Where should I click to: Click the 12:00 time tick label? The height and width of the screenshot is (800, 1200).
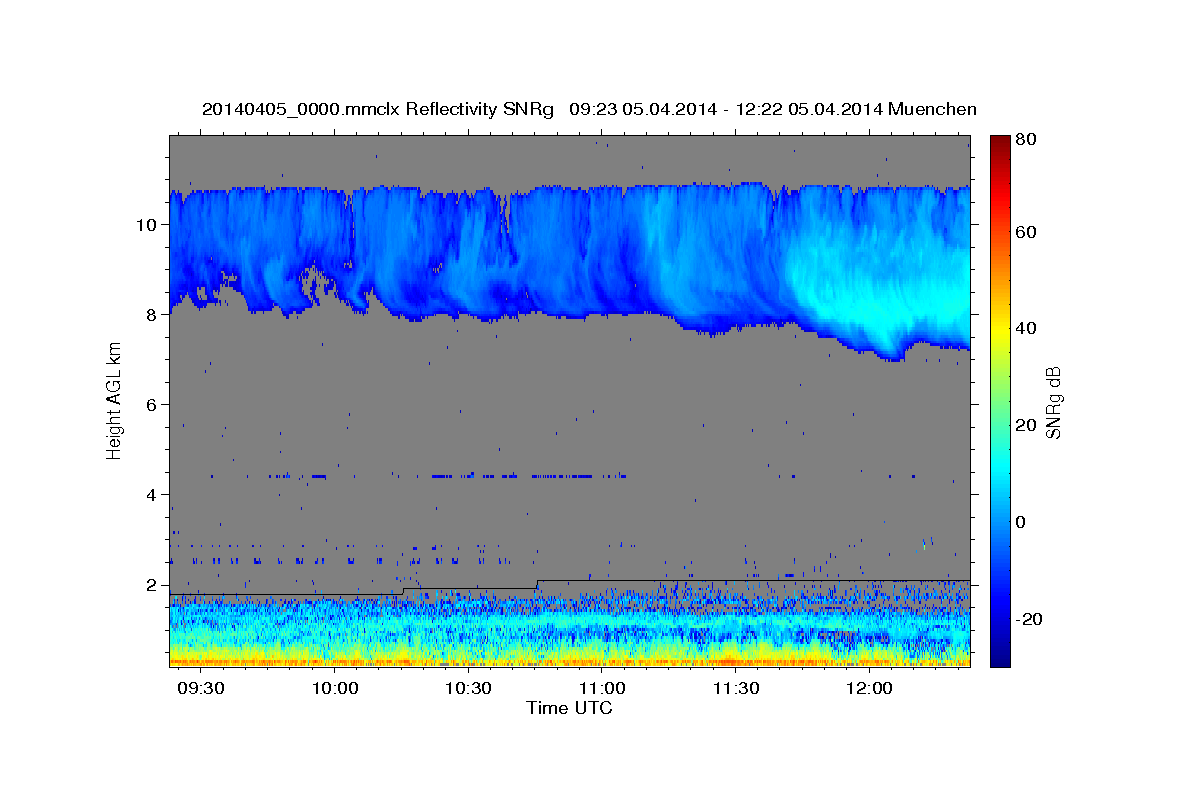pos(870,689)
